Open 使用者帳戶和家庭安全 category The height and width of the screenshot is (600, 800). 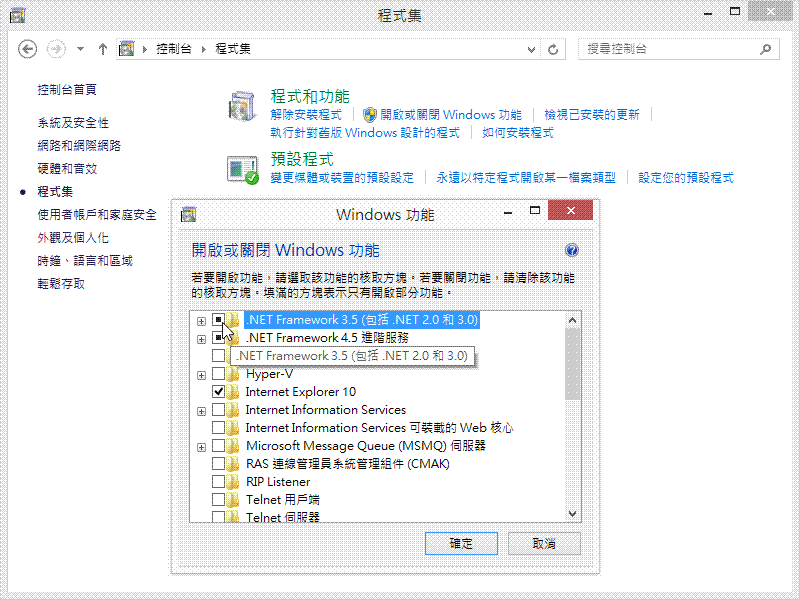[97, 215]
